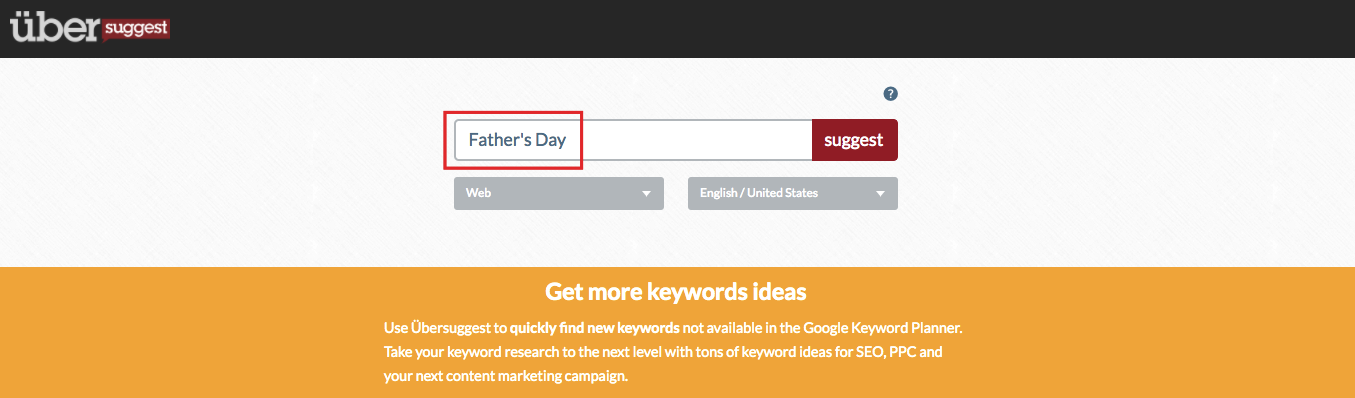Screen dimensions: 1355x398
Task: Click the English / United States arrow icon
Action: coord(880,194)
